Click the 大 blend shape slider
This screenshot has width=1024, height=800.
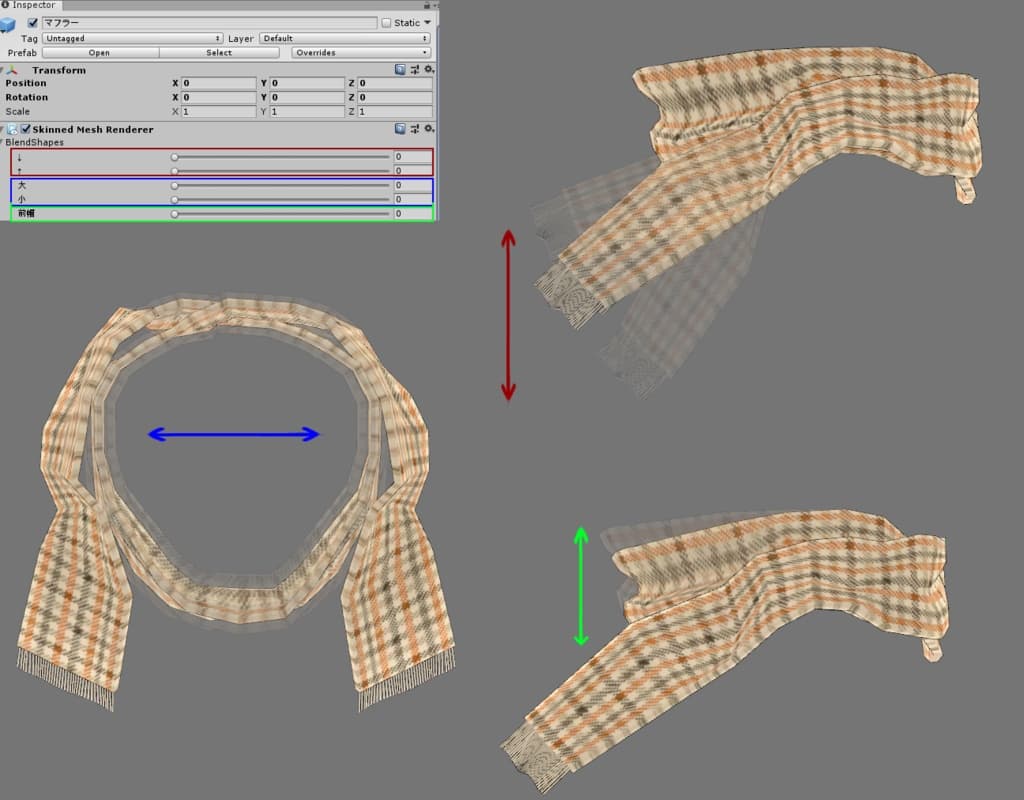[x=281, y=185]
